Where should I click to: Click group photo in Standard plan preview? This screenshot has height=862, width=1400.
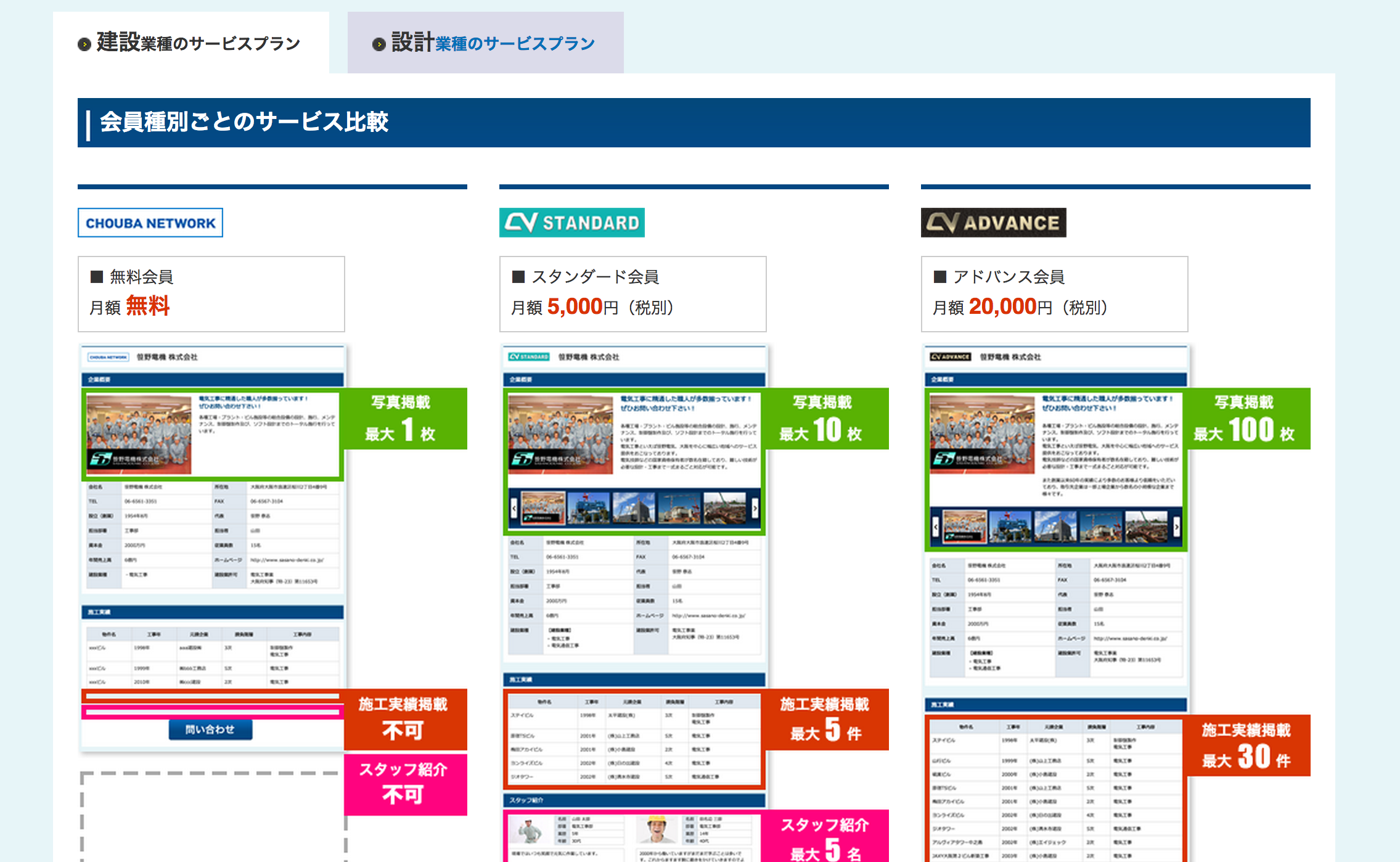click(x=561, y=434)
